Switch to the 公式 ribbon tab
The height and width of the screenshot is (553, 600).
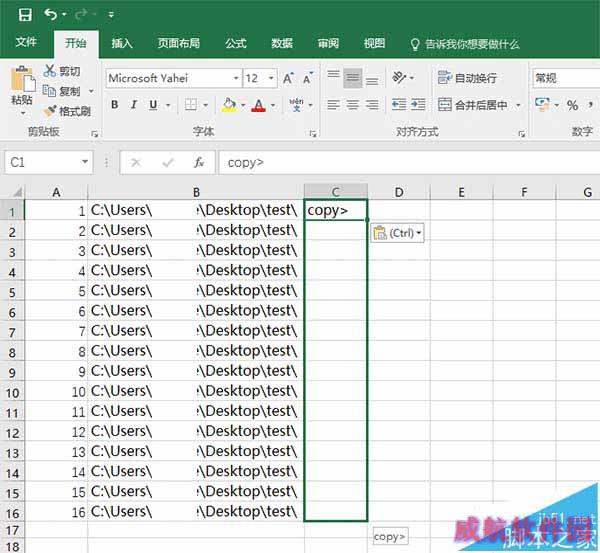click(236, 43)
